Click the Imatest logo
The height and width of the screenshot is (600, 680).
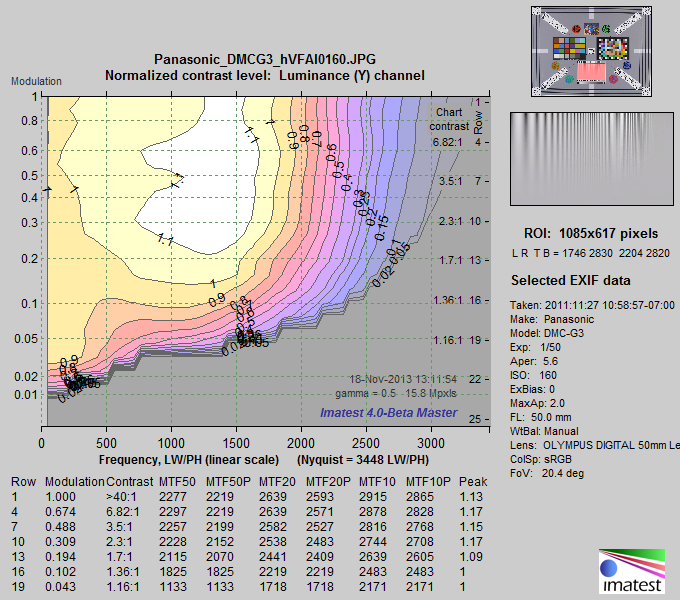632,571
